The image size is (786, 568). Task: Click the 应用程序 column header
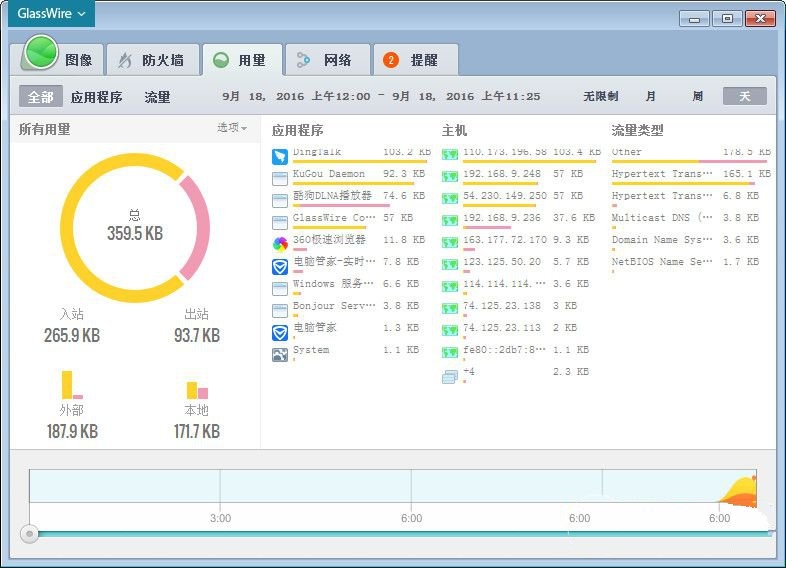(x=297, y=130)
